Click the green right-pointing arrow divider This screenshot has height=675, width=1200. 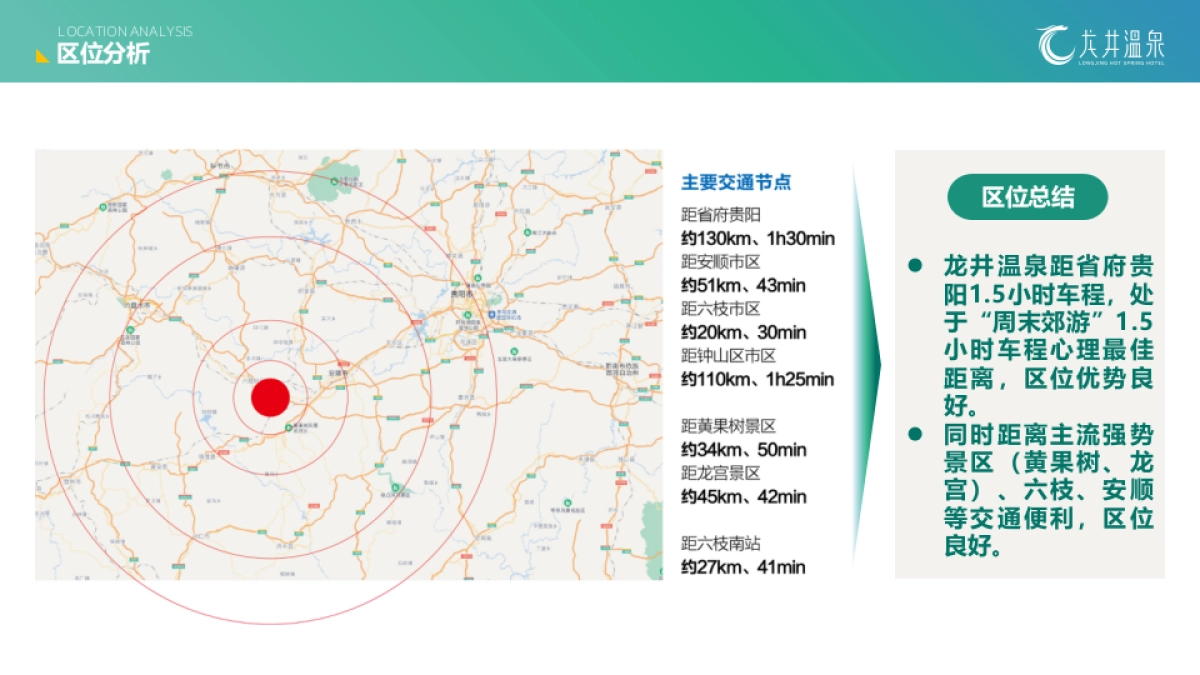click(868, 365)
